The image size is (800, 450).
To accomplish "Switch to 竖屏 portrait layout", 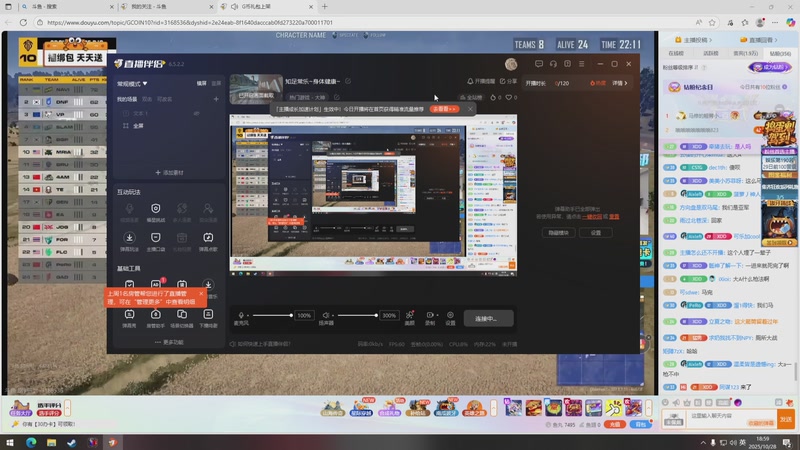I will point(216,83).
